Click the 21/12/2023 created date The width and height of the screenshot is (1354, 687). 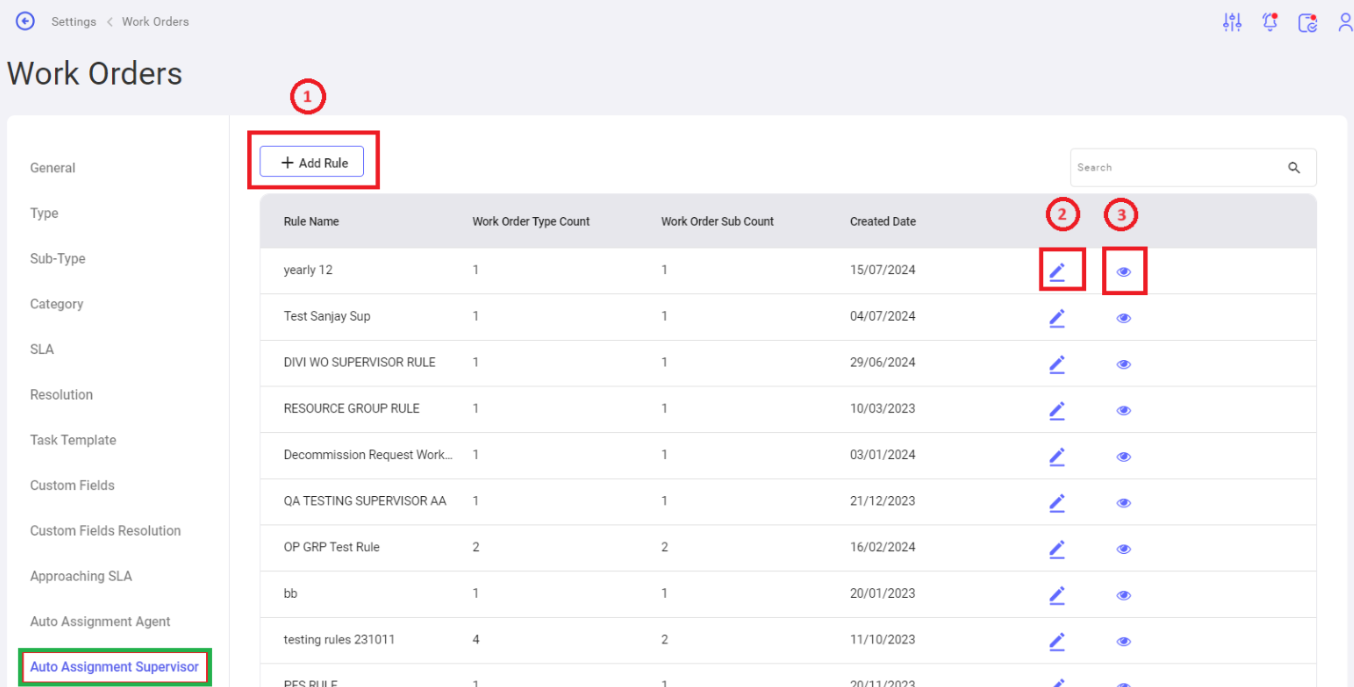click(x=883, y=501)
